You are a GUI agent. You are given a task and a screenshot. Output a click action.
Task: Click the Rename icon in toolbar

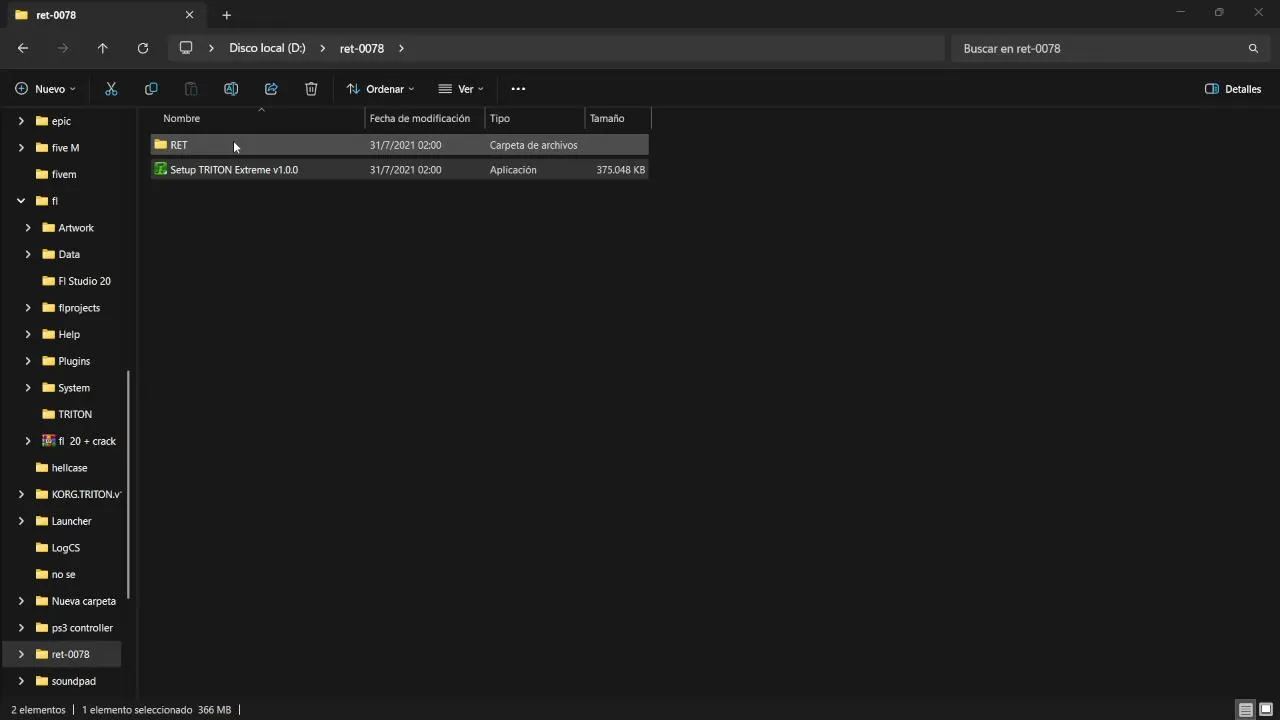point(231,89)
